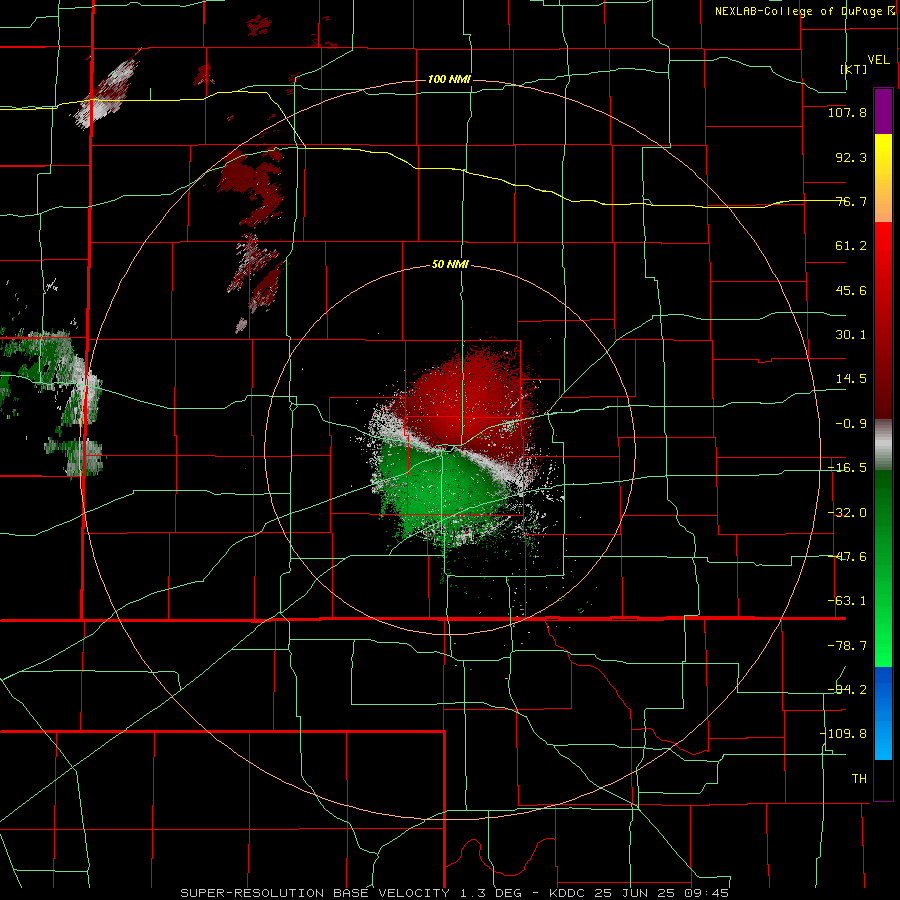900x900 pixels.
Task: Click the -16.5 velocity scale value
Action: coord(847,468)
